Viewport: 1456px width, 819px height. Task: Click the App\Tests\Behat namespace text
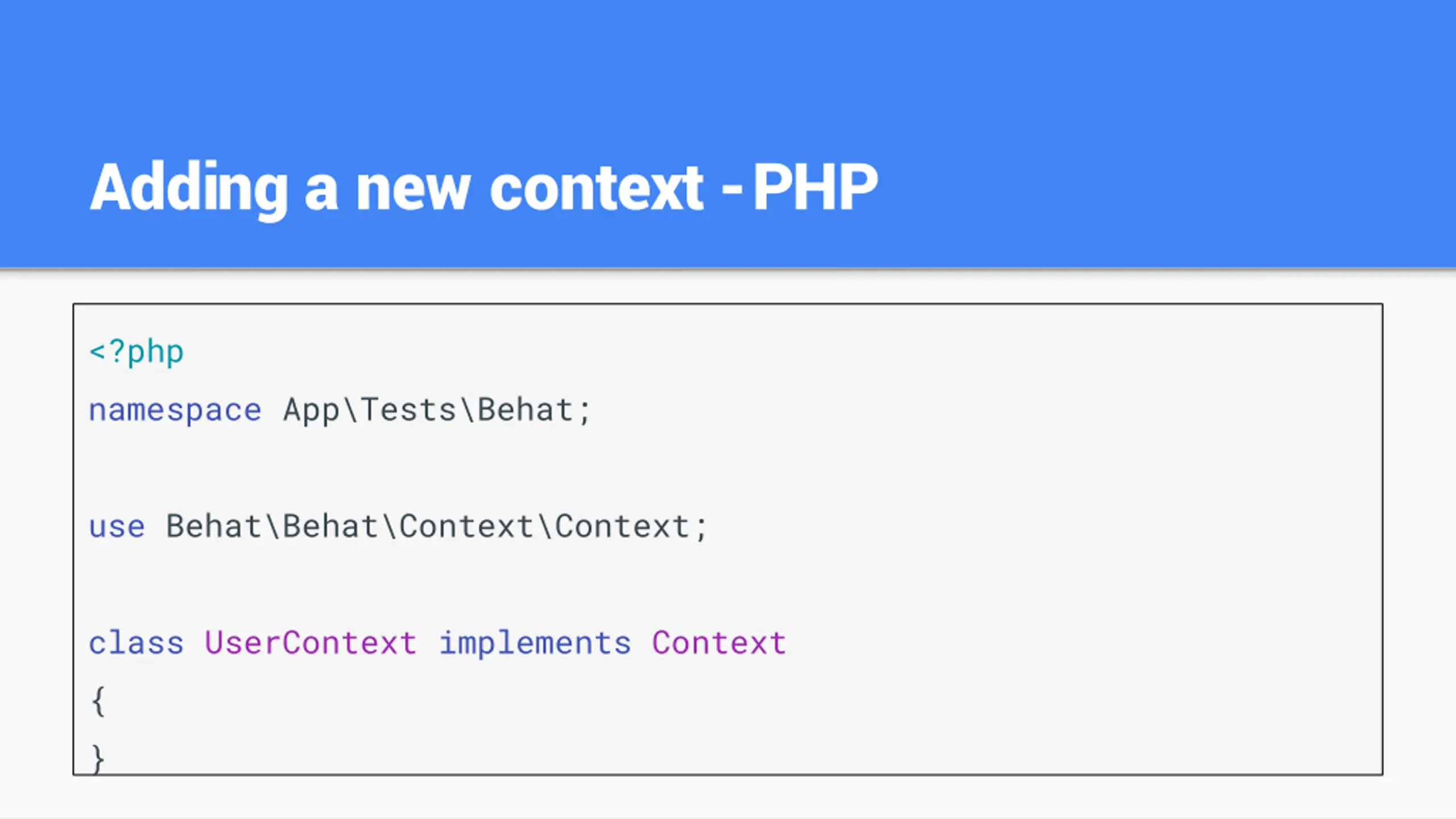[x=428, y=409]
